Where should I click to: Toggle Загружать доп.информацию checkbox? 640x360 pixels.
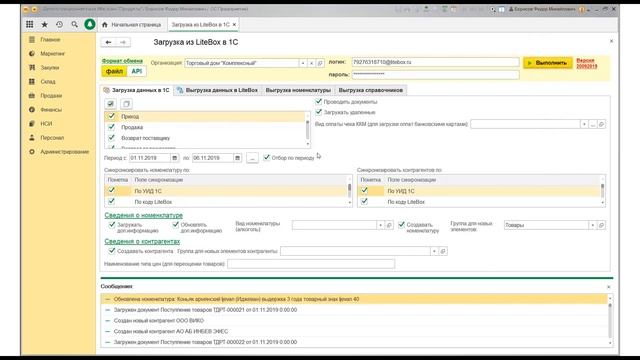(112, 224)
